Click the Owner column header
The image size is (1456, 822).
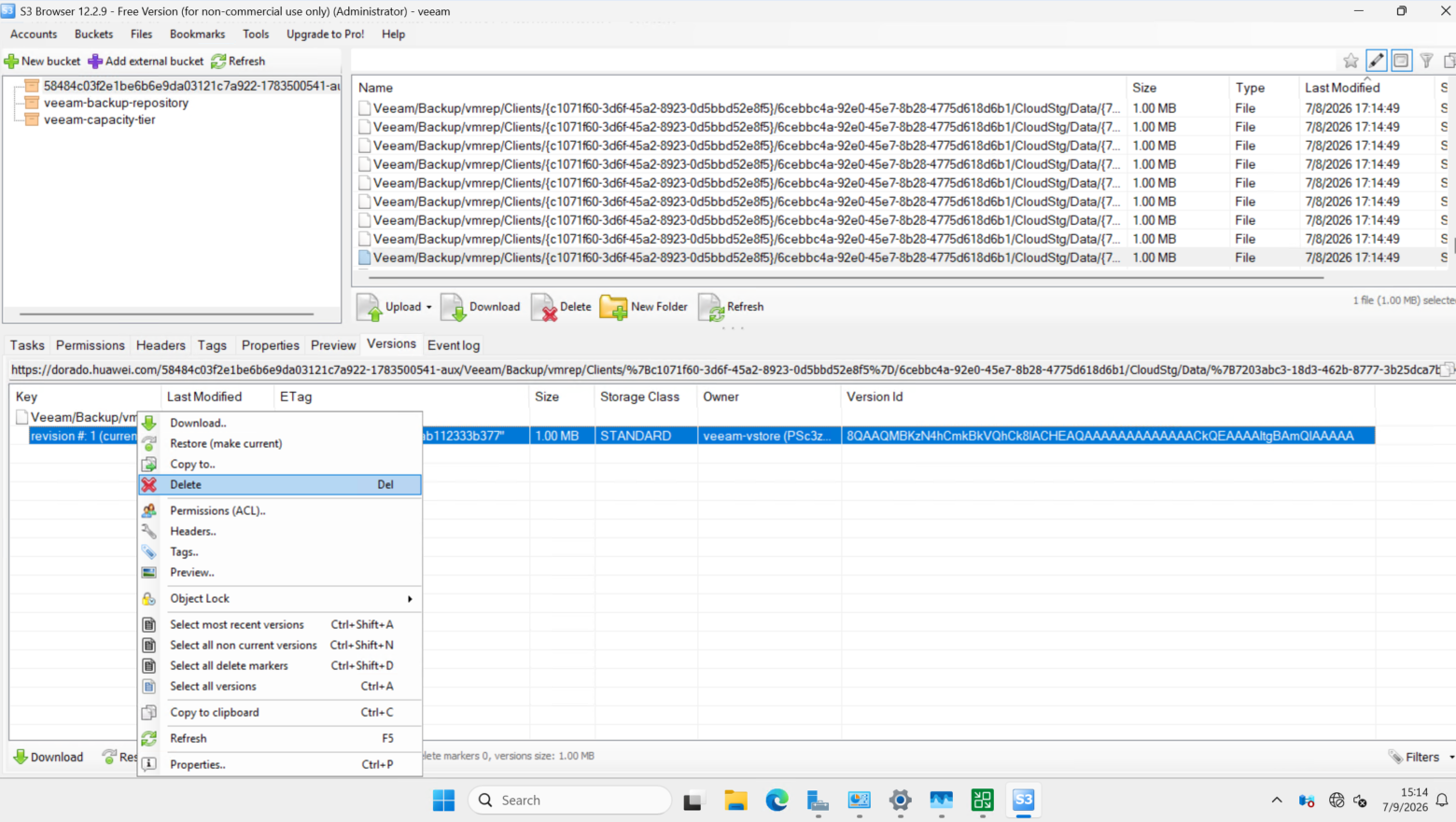(768, 397)
